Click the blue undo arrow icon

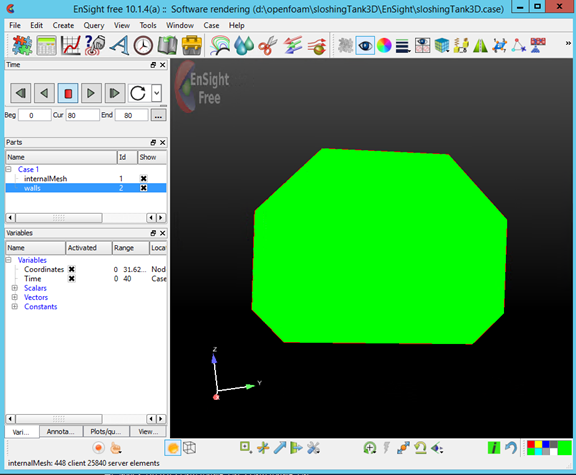click(x=511, y=448)
